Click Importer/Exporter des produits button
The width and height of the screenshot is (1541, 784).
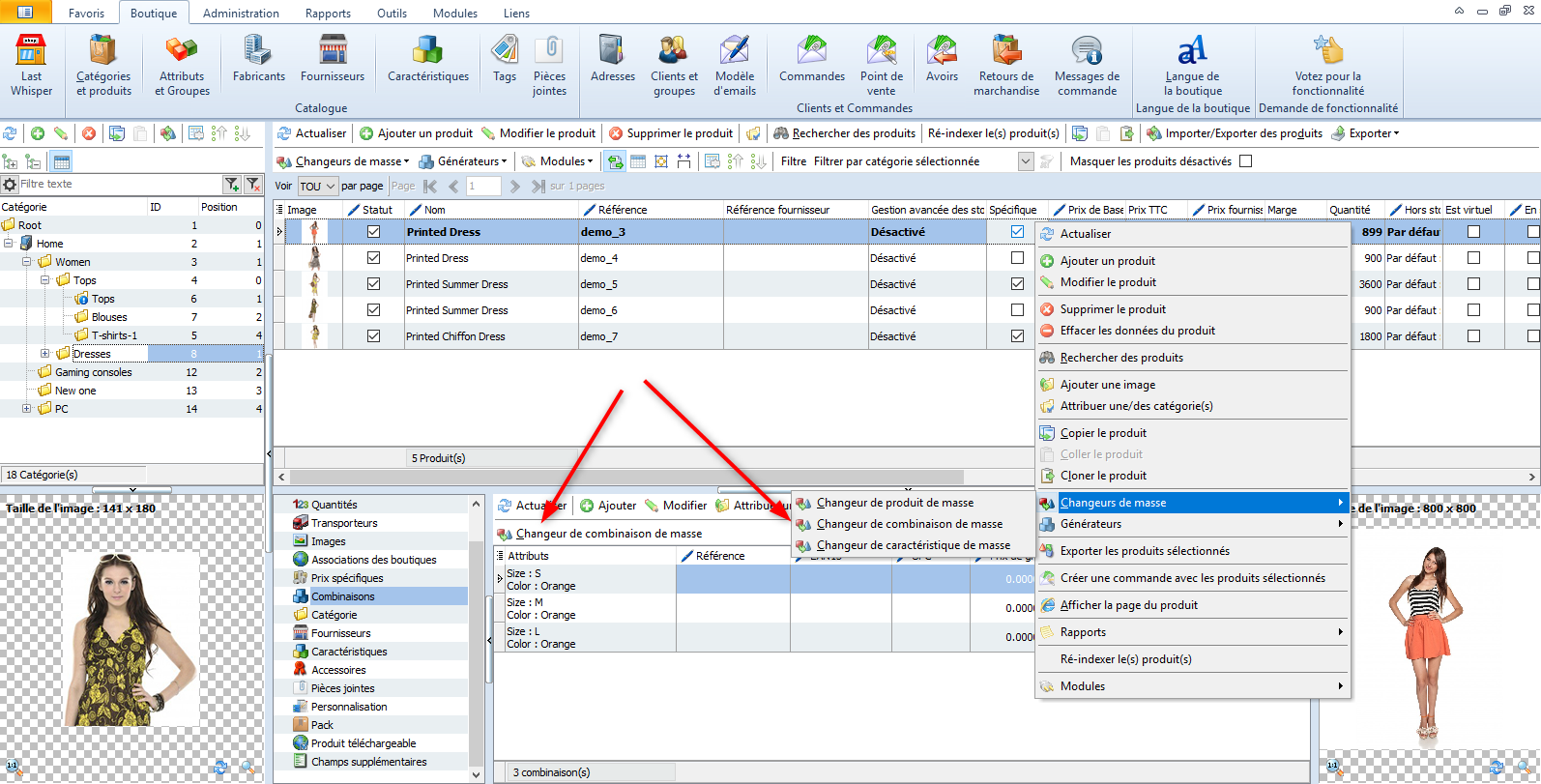tap(1235, 133)
